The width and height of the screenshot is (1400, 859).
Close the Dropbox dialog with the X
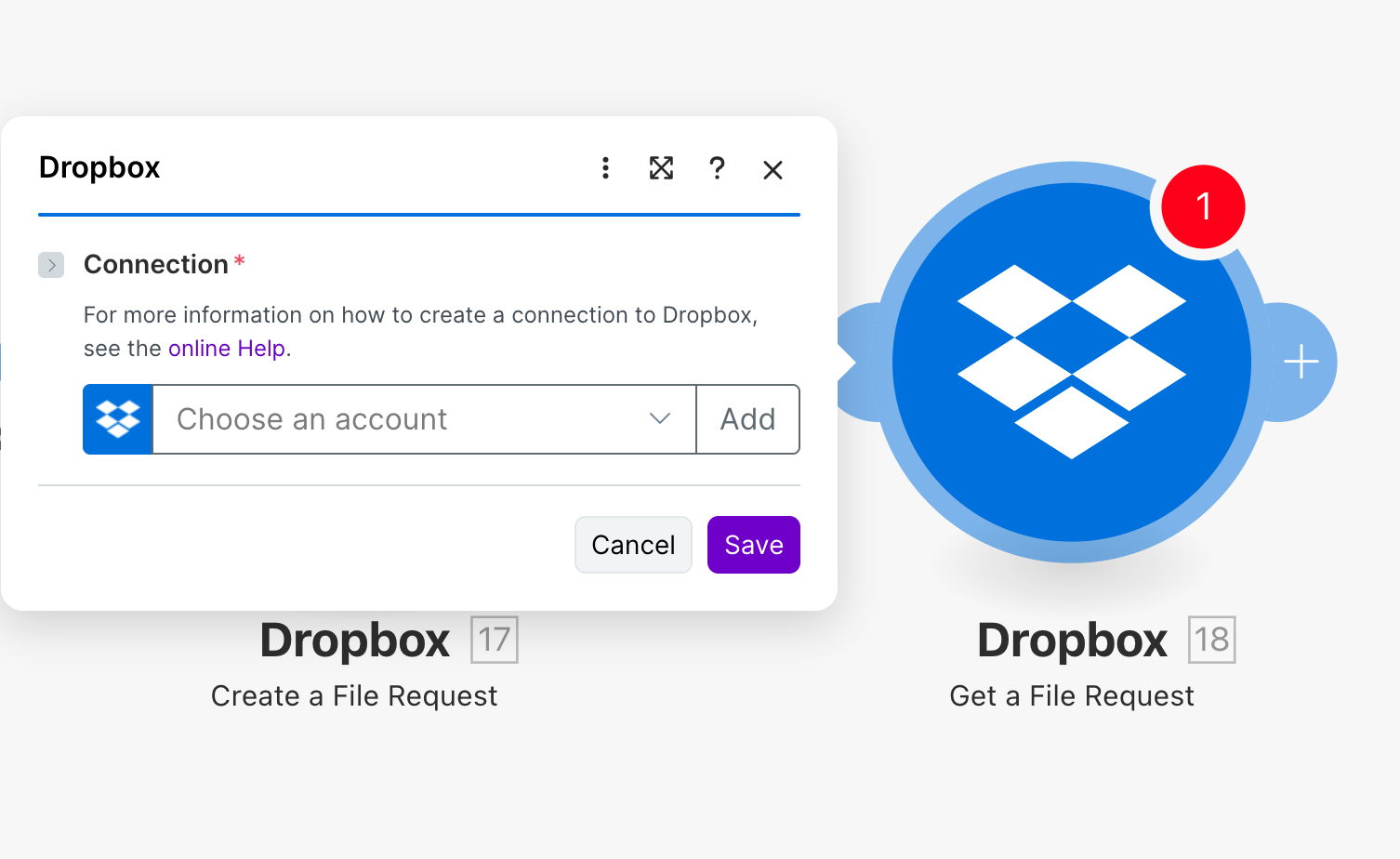click(773, 170)
